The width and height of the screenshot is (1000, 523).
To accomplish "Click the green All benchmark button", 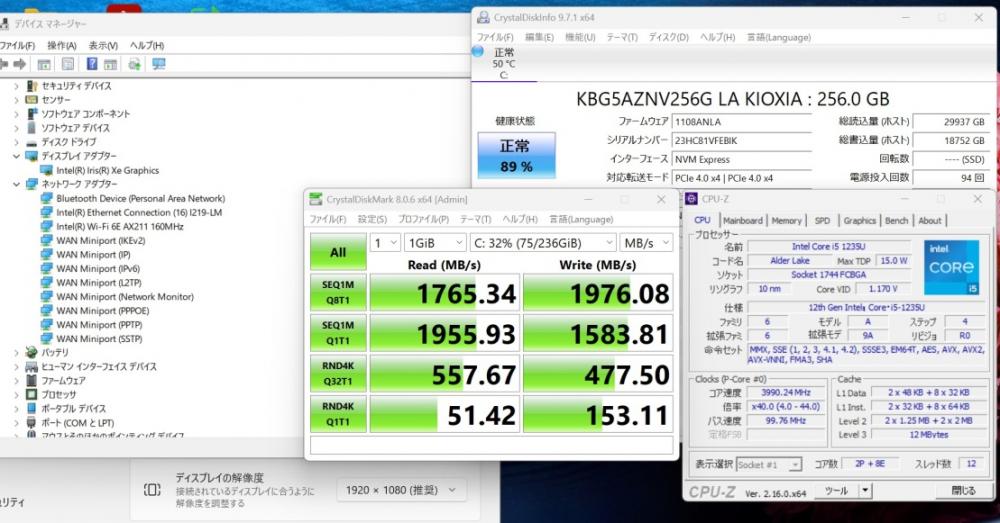I will click(338, 252).
